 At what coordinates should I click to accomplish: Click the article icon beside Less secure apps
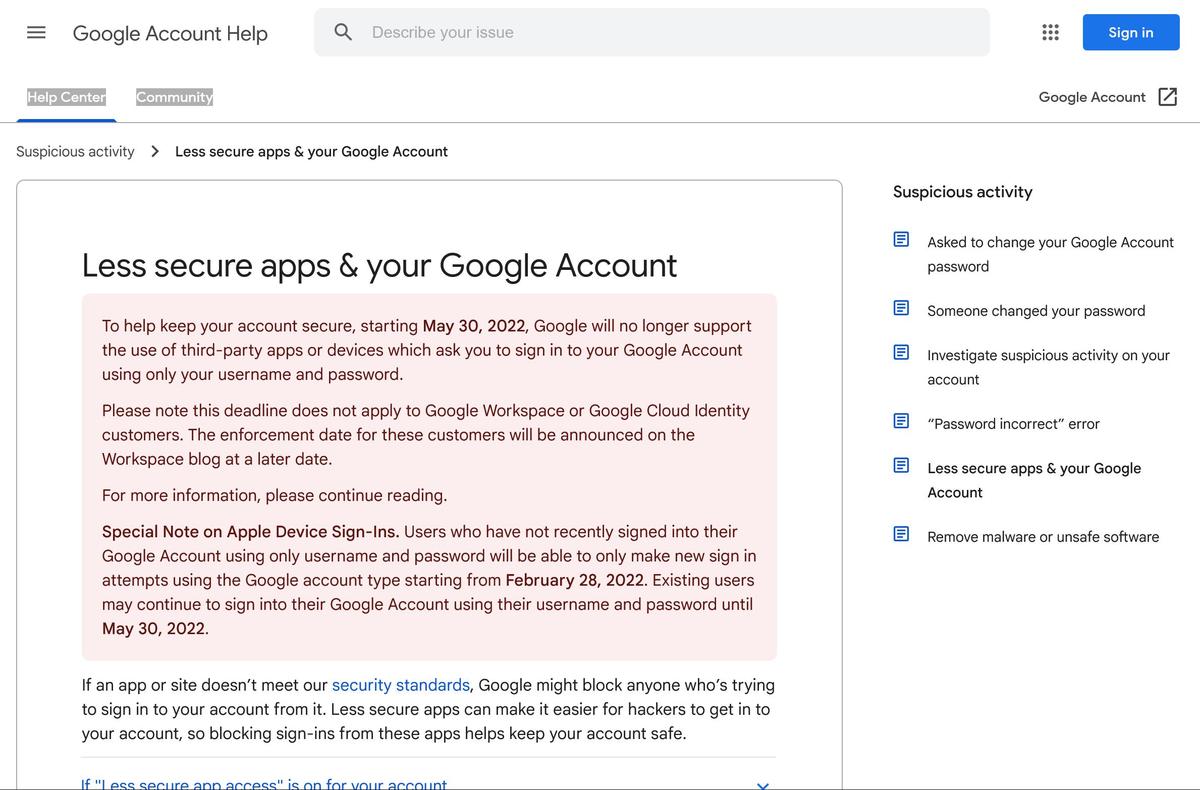coord(901,466)
